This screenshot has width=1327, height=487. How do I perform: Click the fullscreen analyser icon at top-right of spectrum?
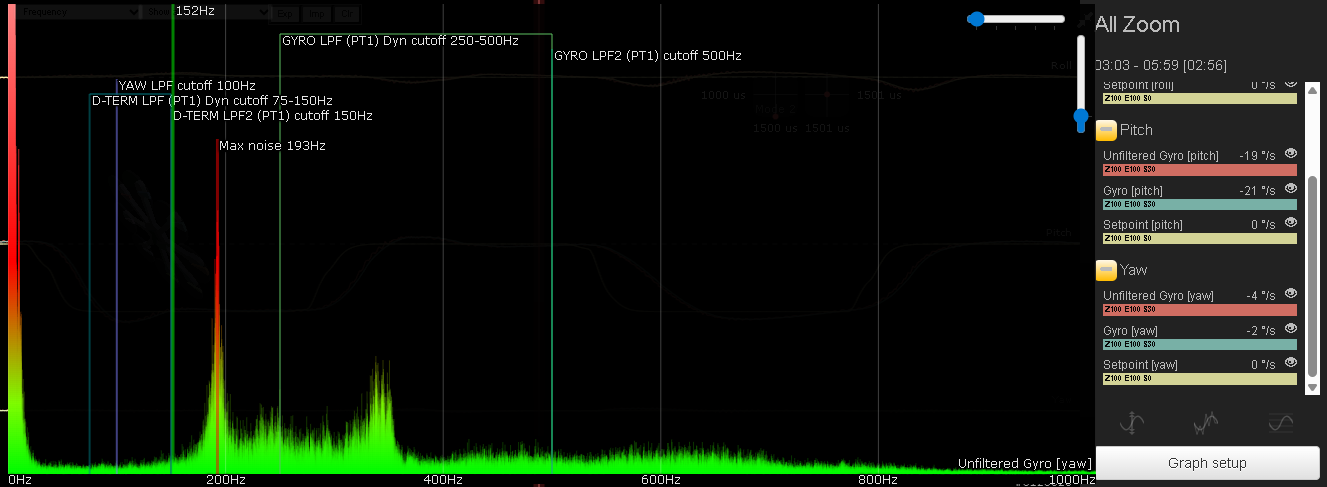(1084, 18)
